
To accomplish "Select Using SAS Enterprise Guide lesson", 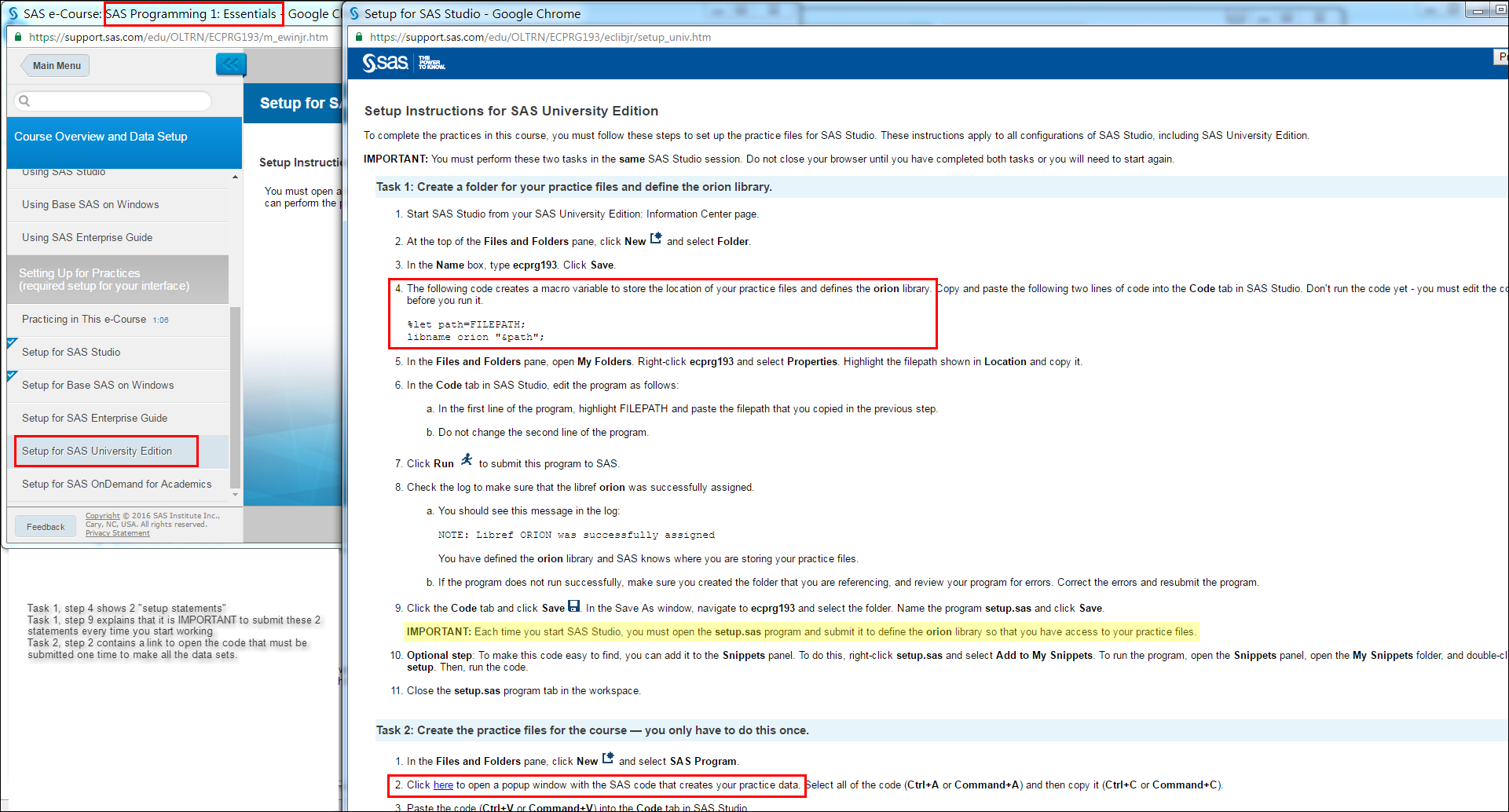I will pos(119,237).
